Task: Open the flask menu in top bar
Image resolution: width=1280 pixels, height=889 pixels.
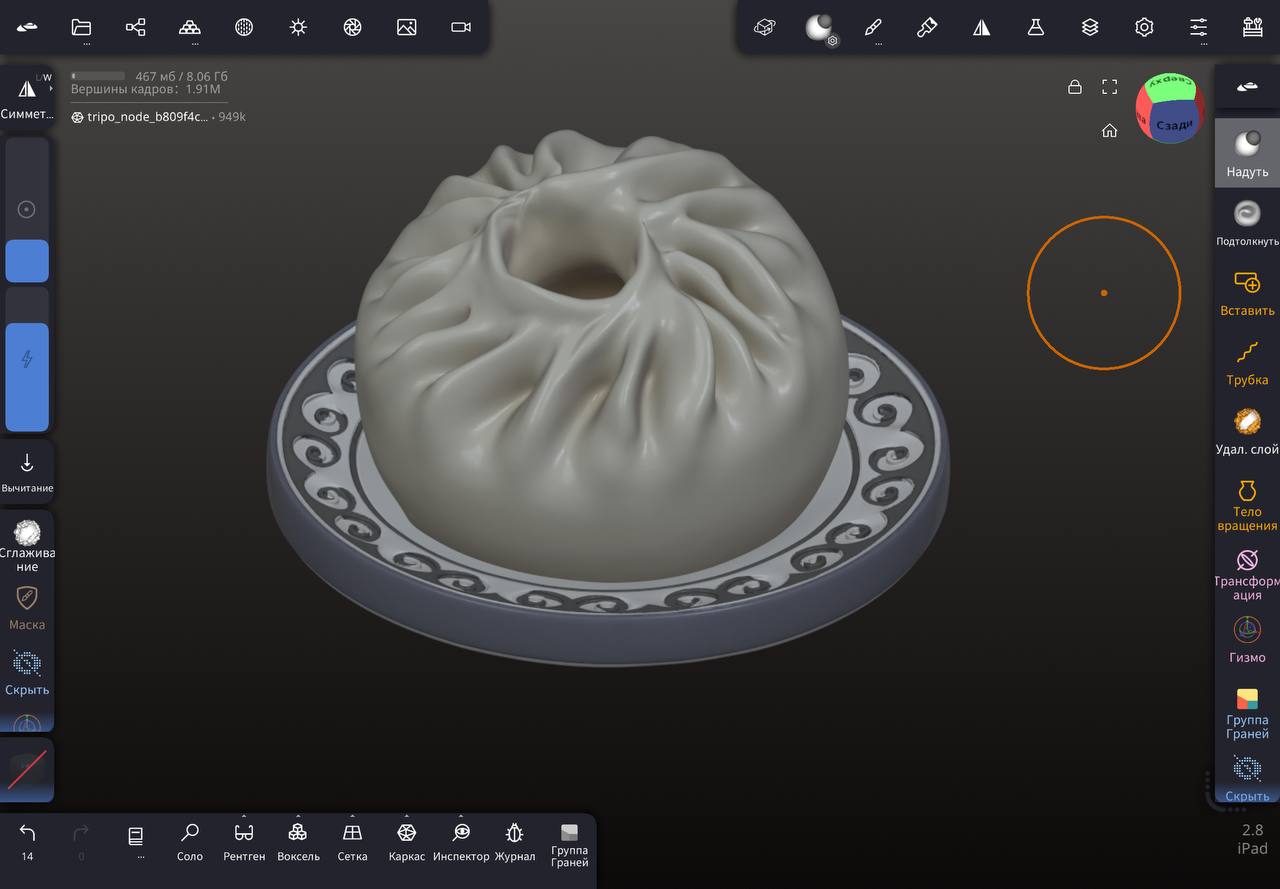Action: click(x=1036, y=27)
